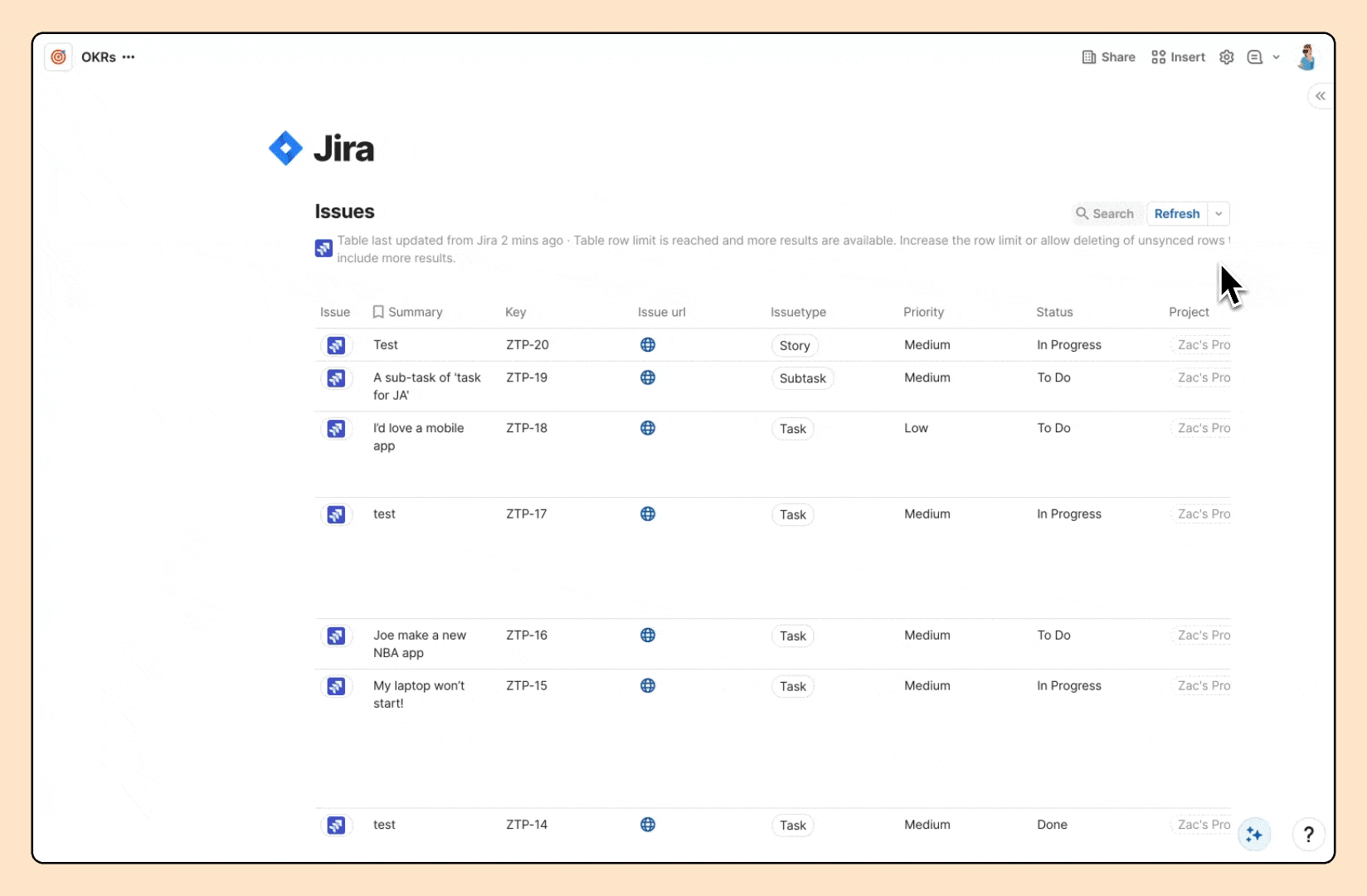The width and height of the screenshot is (1367, 896).
Task: Open the issue icon for ZTP-15
Action: [336, 686]
